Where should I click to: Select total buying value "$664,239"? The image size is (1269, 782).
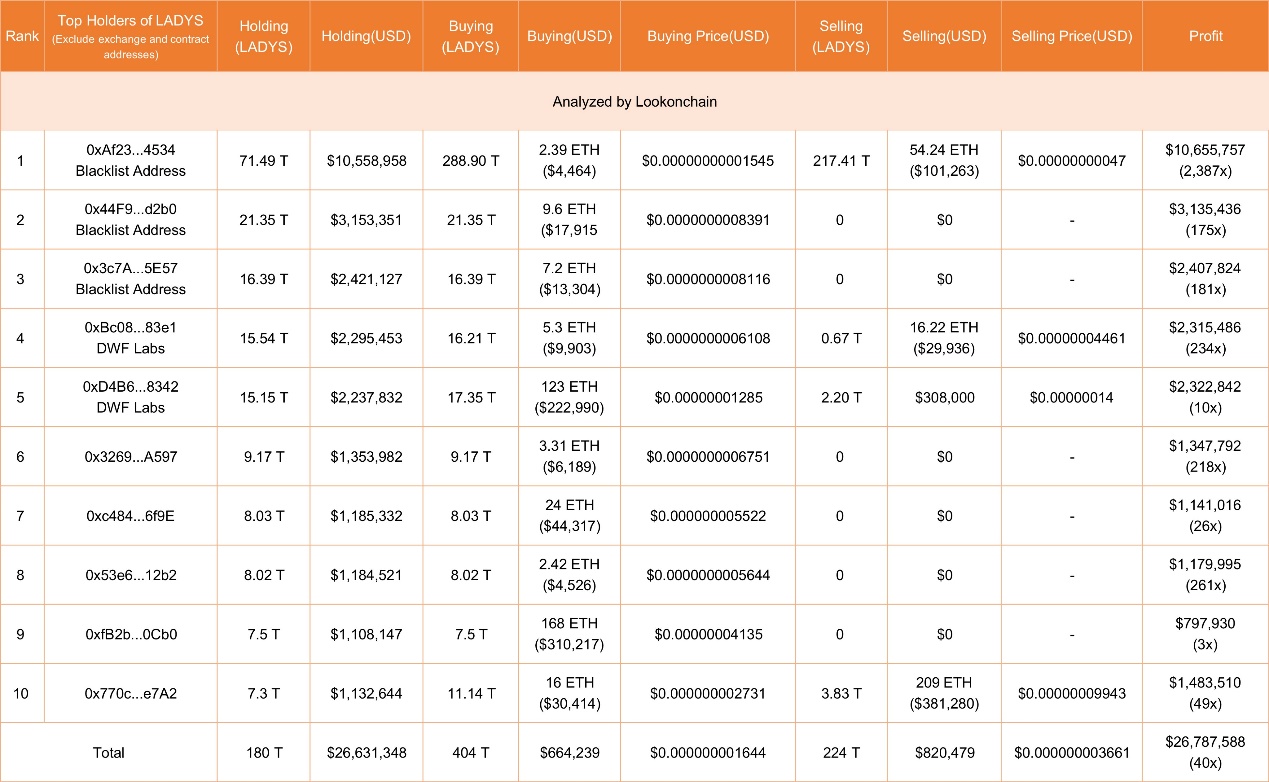pos(569,752)
